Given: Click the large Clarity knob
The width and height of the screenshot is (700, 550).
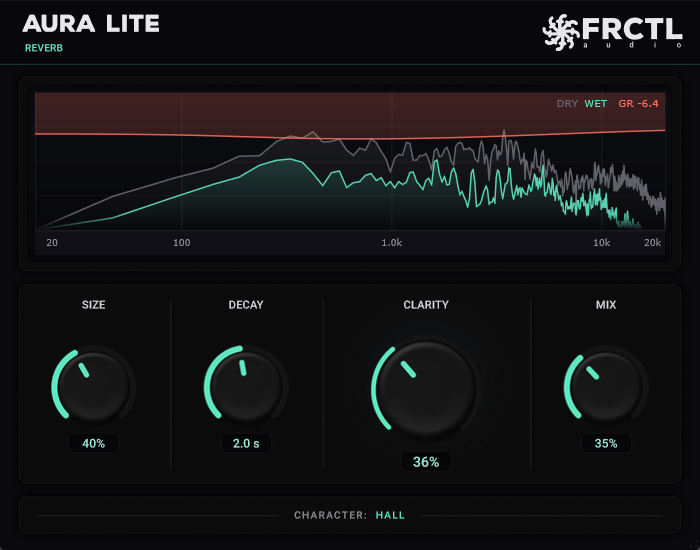Looking at the screenshot, I should click(426, 388).
